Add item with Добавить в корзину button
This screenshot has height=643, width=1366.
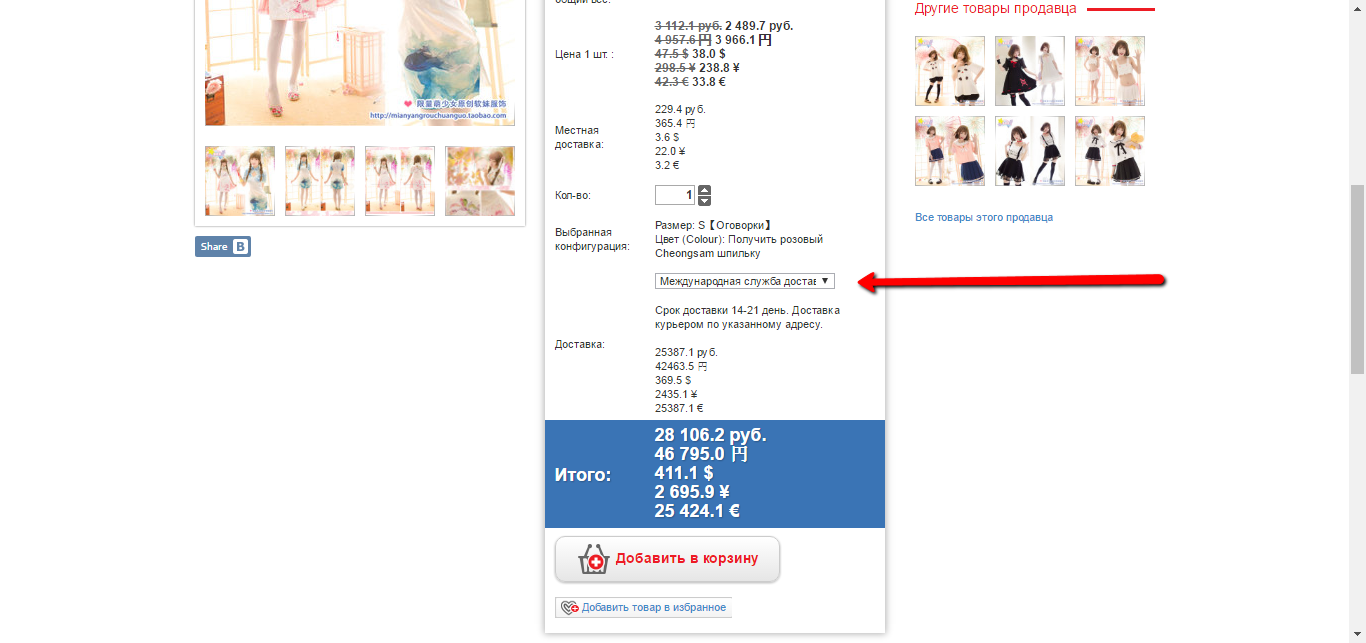668,559
